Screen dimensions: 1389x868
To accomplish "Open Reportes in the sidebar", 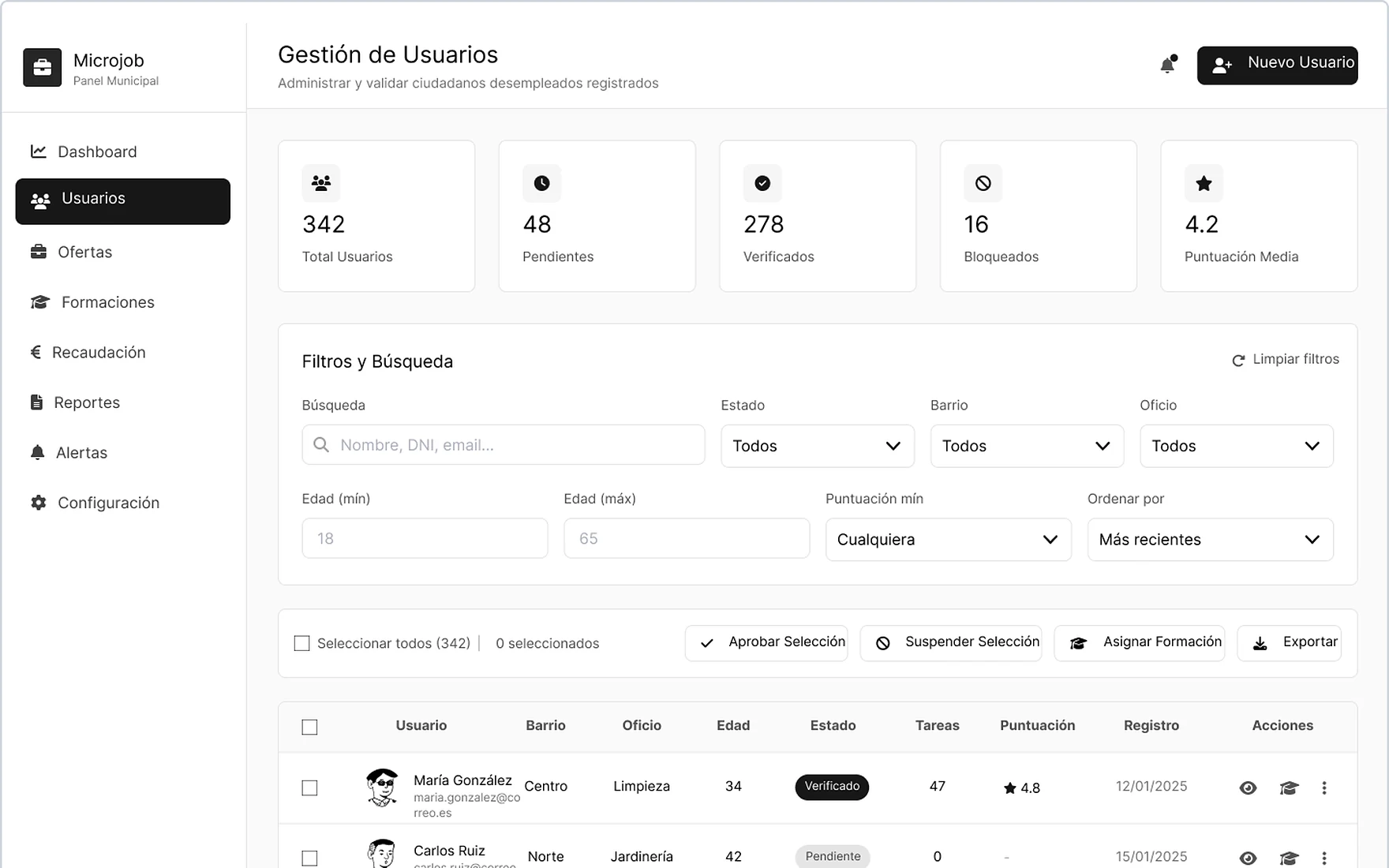I will coord(123,402).
